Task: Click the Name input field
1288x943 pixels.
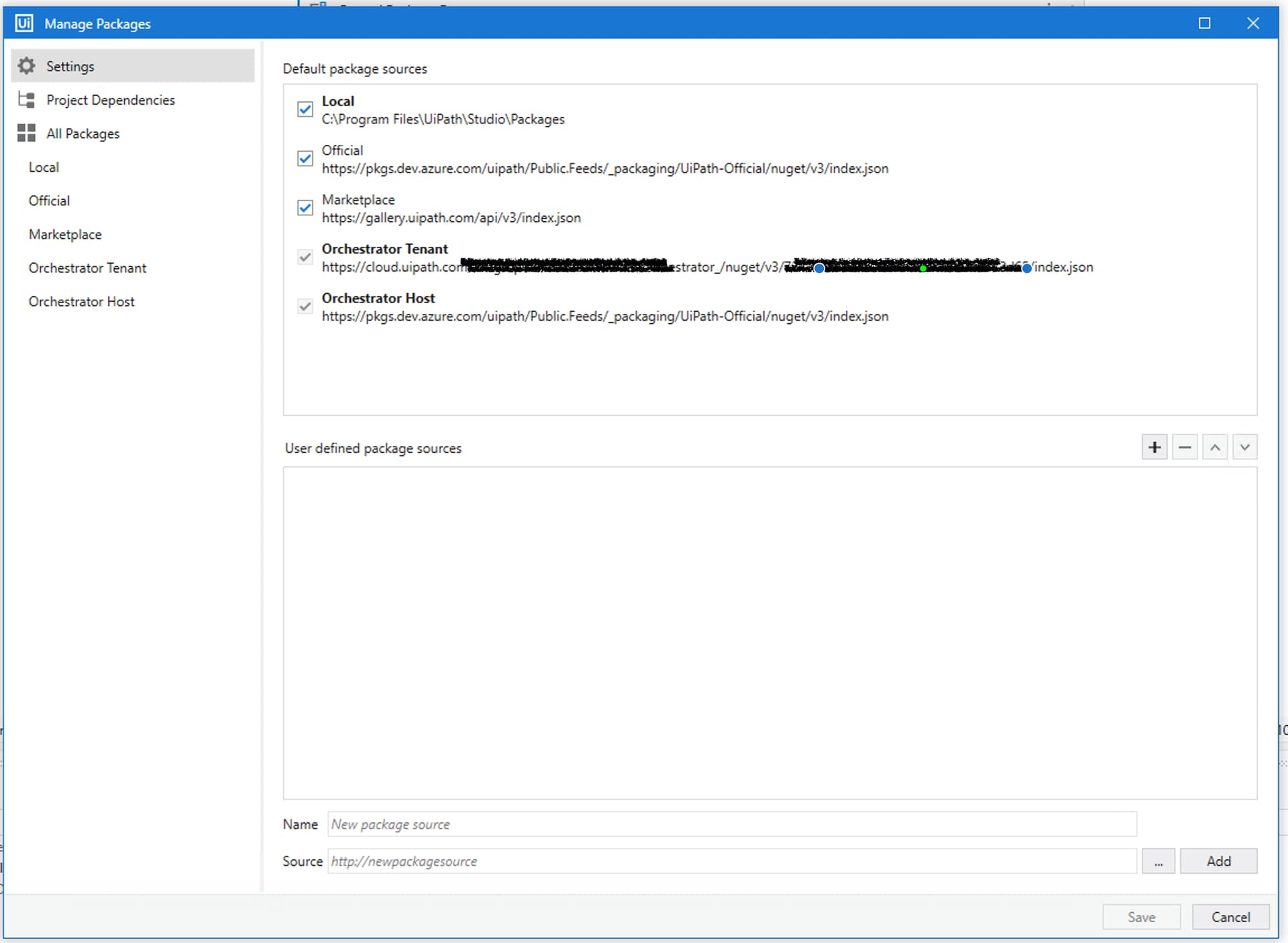Action: [x=731, y=824]
